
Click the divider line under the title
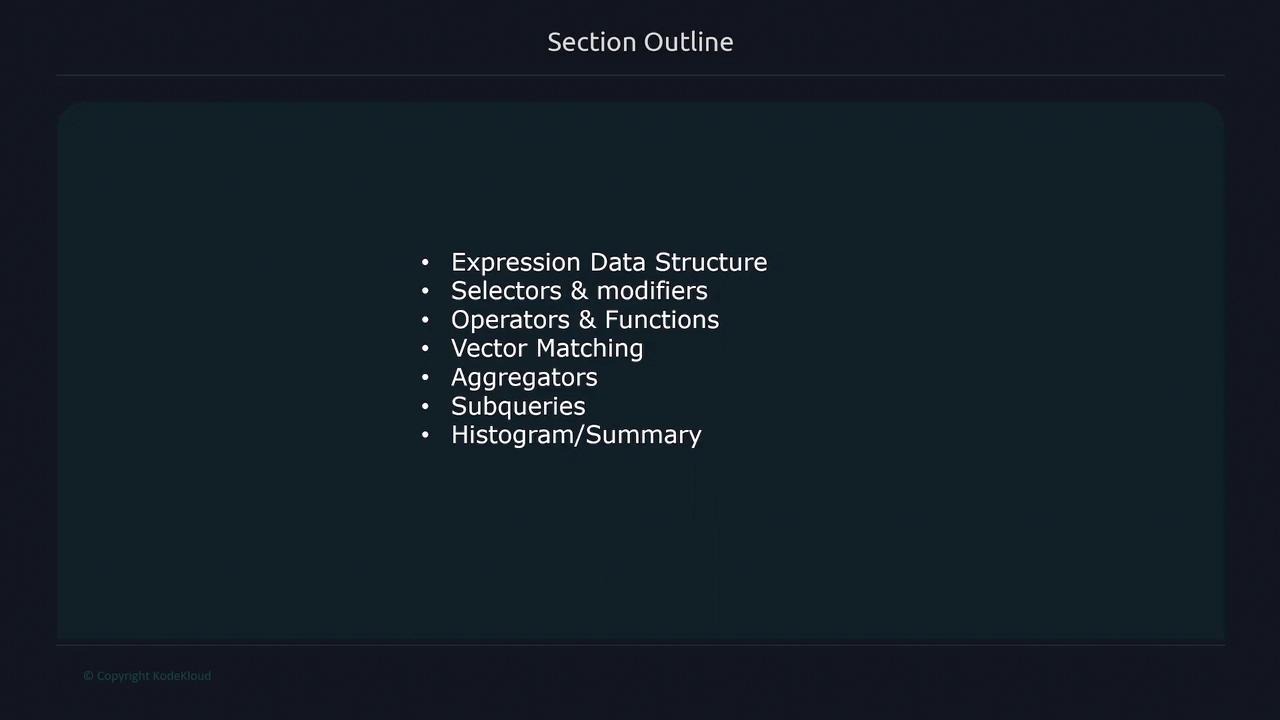(640, 75)
